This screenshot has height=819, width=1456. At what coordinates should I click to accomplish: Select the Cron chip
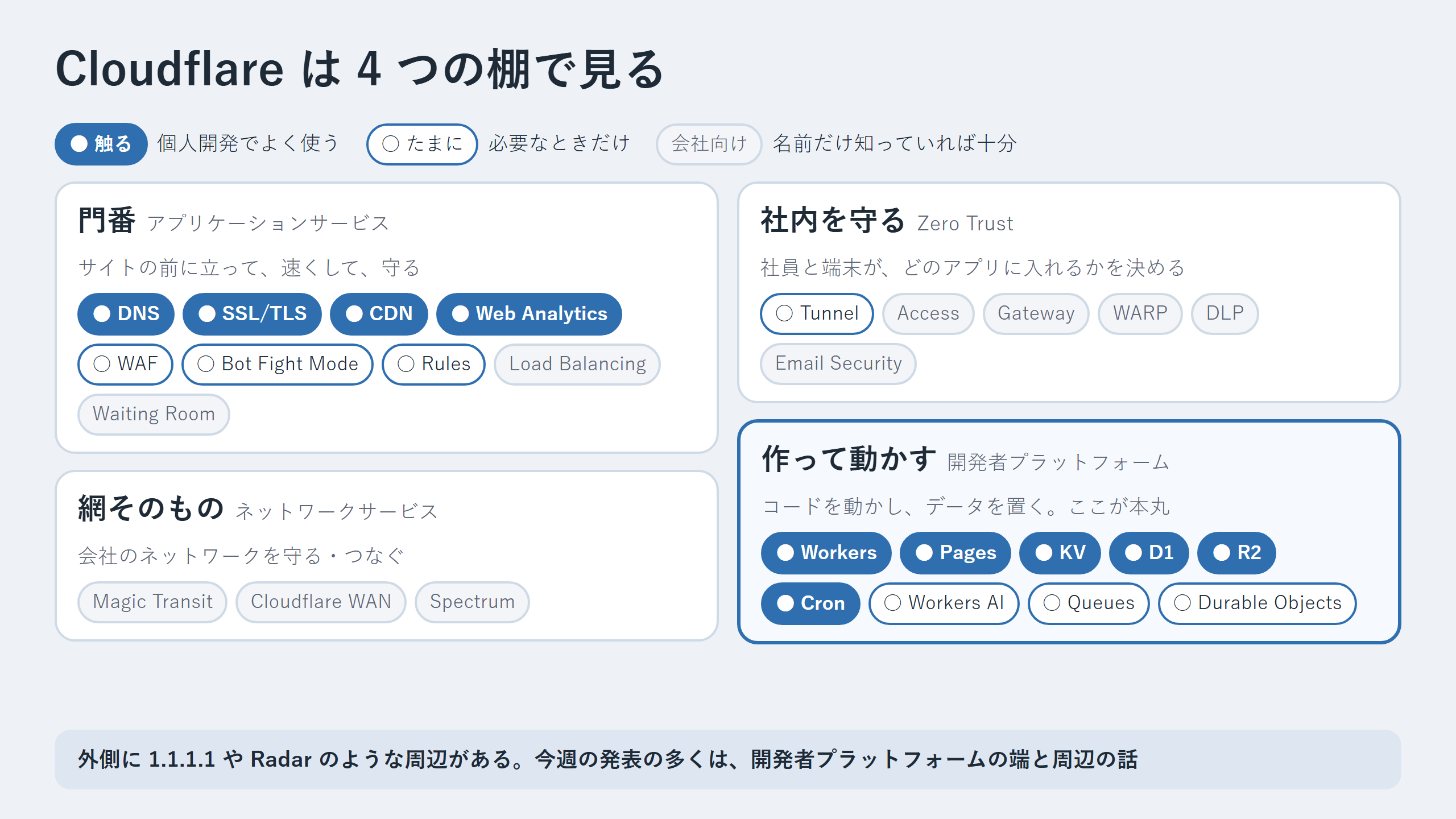pos(810,603)
